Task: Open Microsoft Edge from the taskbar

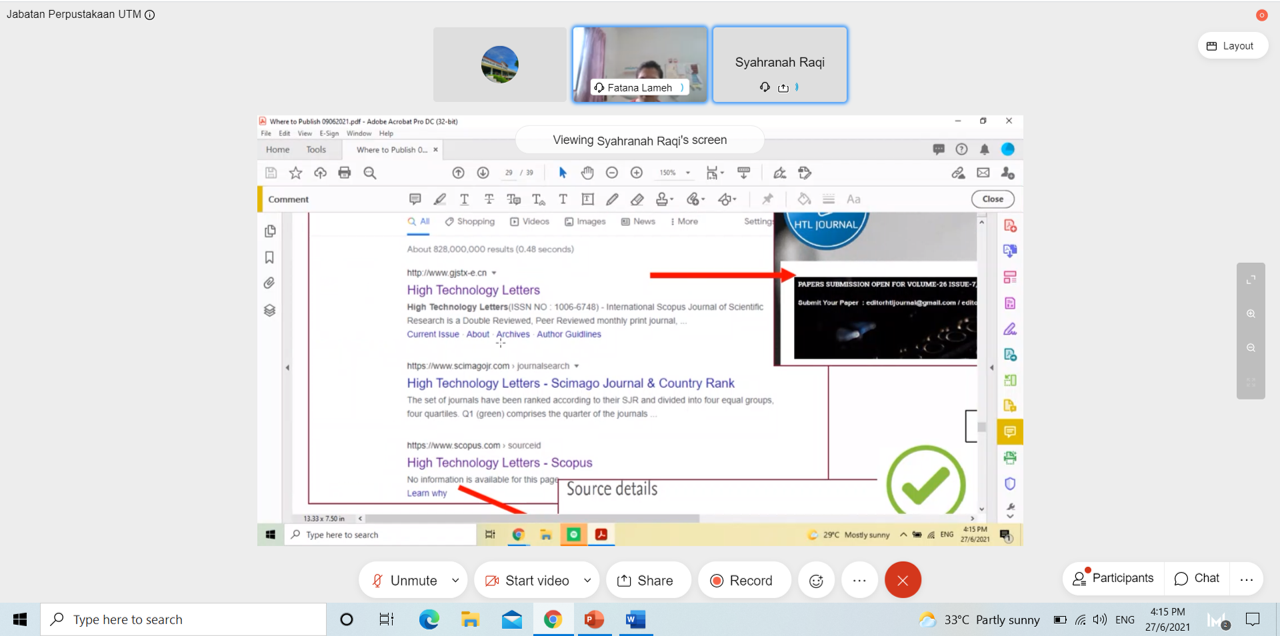Action: coord(429,620)
